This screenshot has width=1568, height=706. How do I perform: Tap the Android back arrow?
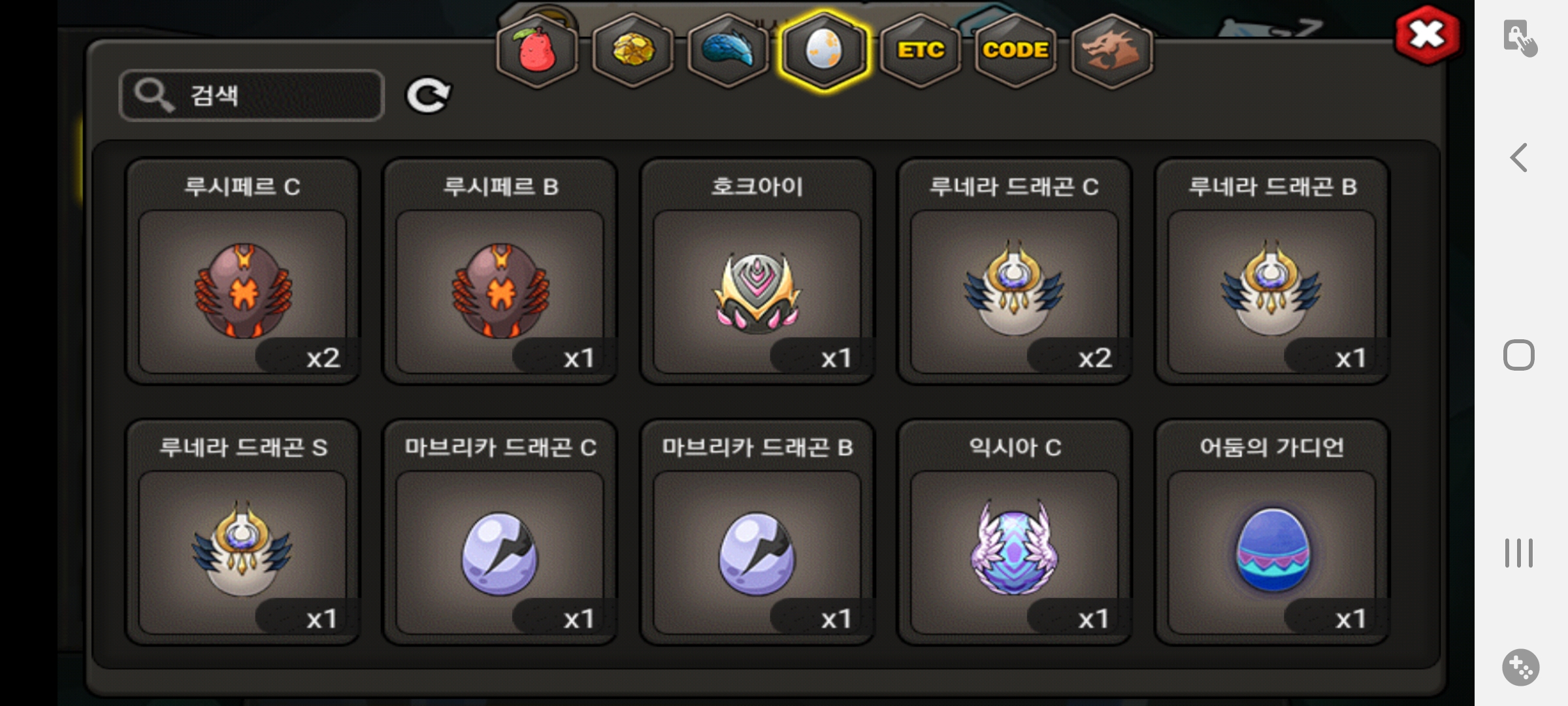tap(1519, 158)
